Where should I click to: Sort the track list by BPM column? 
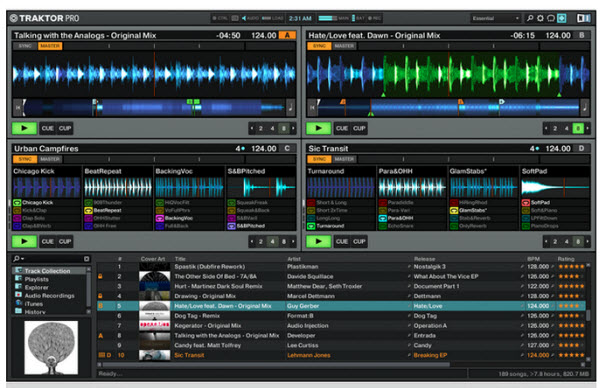tap(533, 259)
